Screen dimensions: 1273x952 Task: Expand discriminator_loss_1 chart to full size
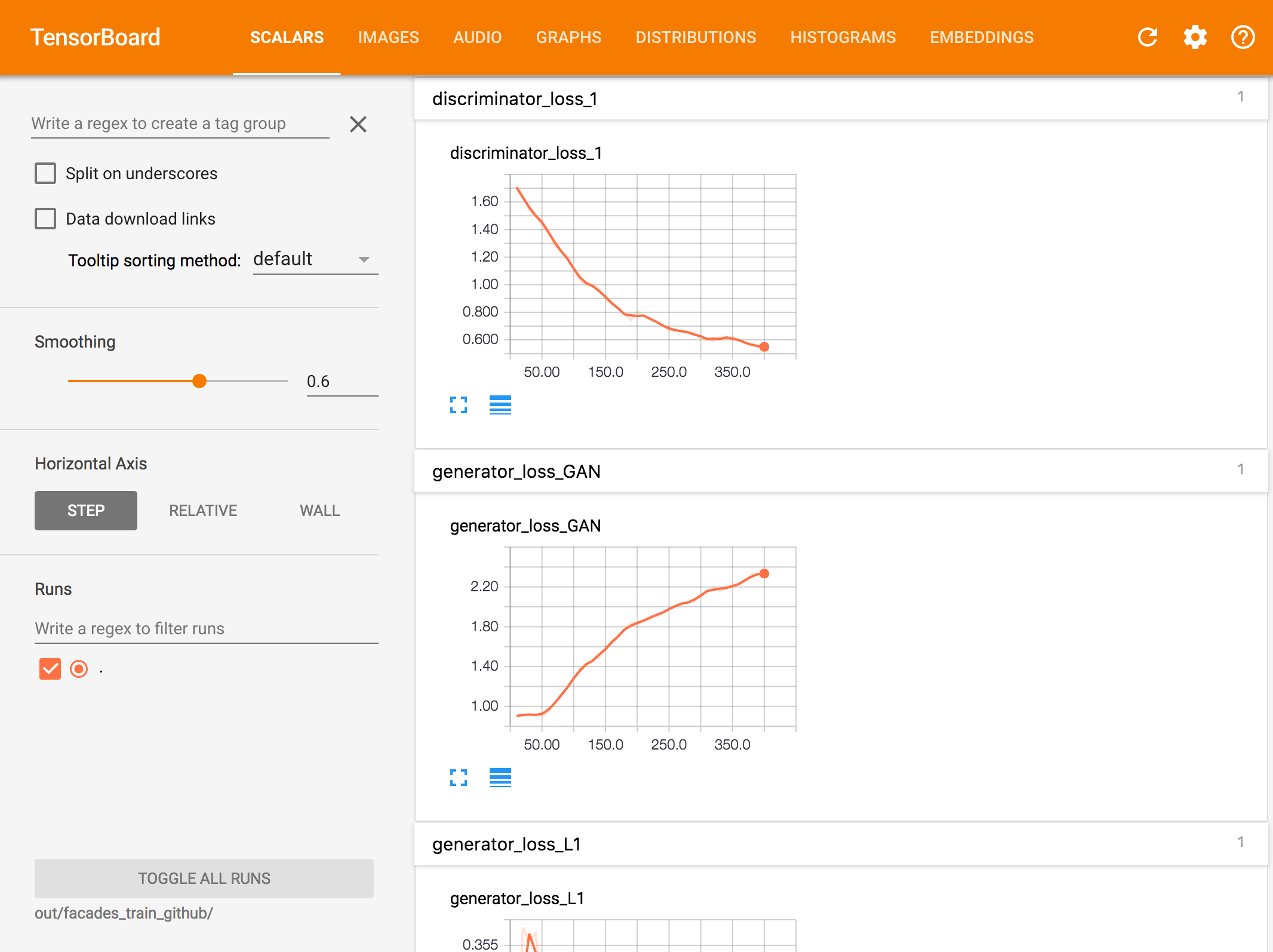click(458, 405)
